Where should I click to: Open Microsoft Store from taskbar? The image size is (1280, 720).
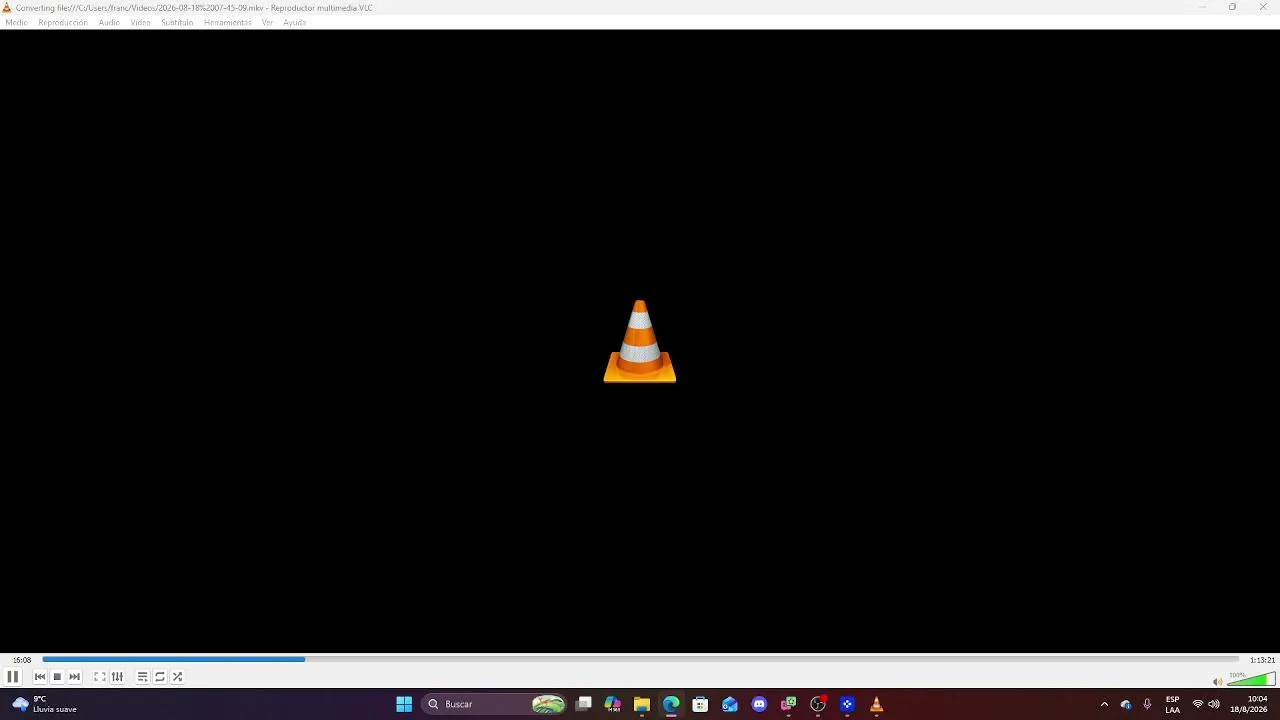pos(700,704)
